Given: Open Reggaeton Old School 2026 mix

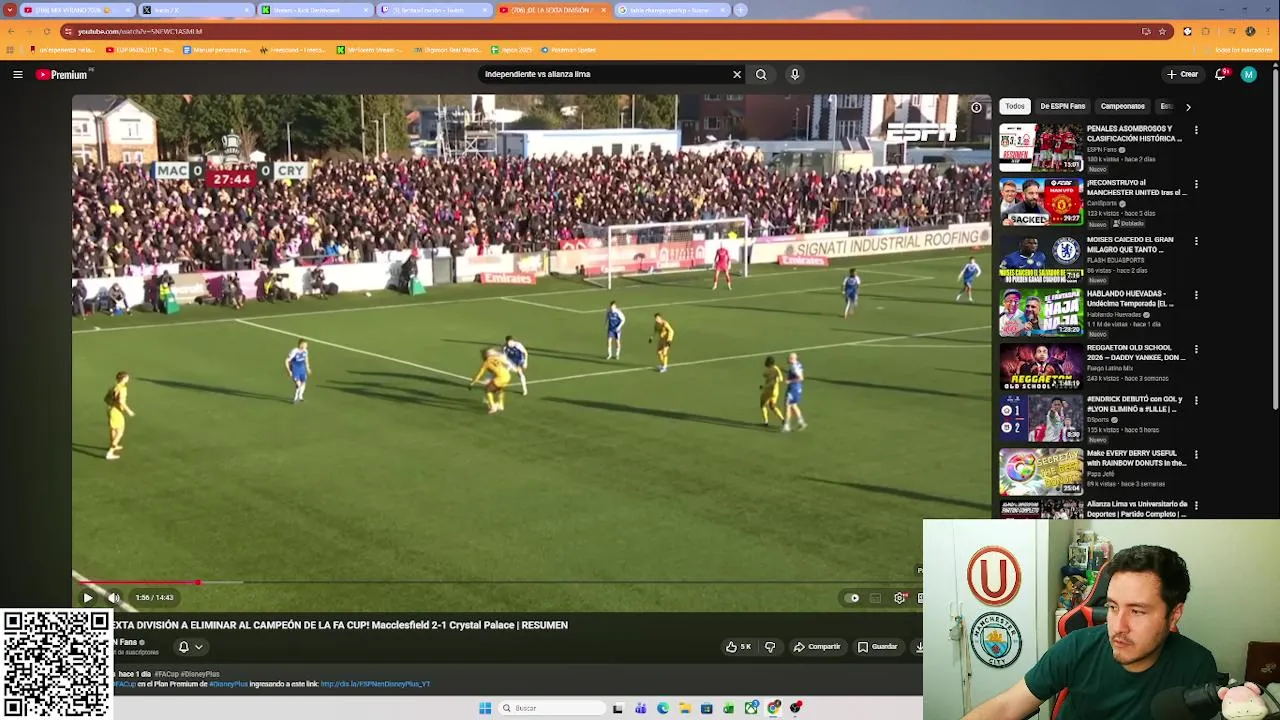Looking at the screenshot, I should tap(1041, 367).
